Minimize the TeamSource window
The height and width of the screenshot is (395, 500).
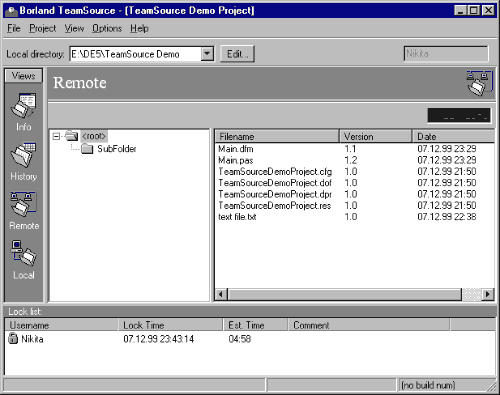point(460,11)
